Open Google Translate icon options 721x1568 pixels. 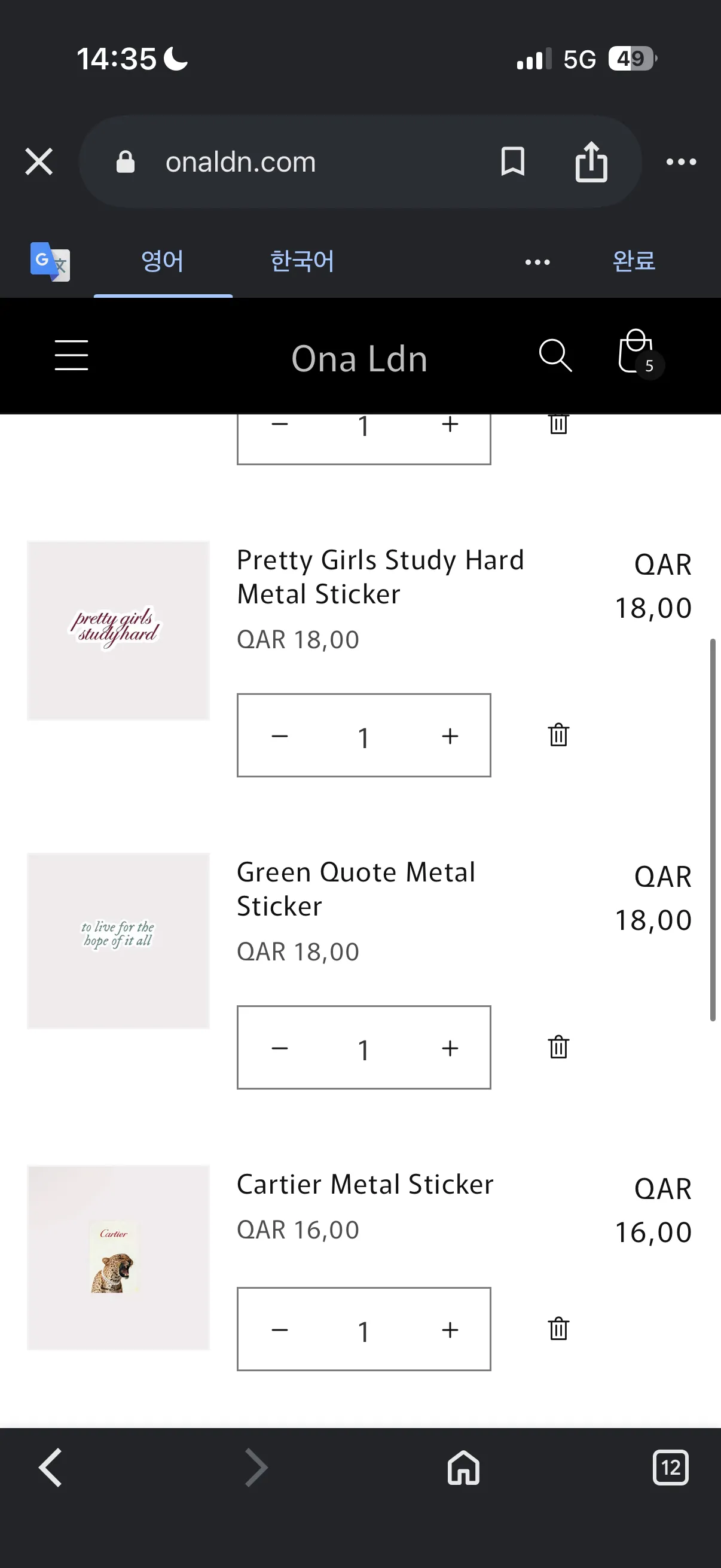tap(50, 262)
